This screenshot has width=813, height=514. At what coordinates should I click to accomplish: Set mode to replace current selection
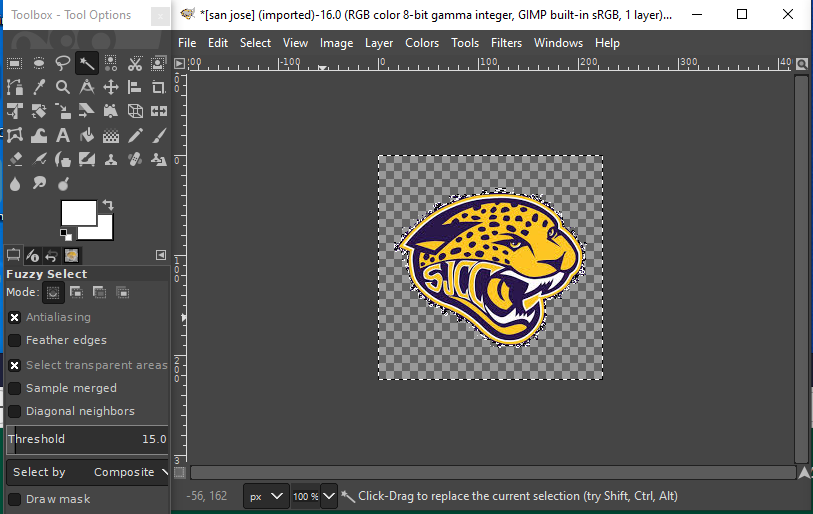pos(53,293)
